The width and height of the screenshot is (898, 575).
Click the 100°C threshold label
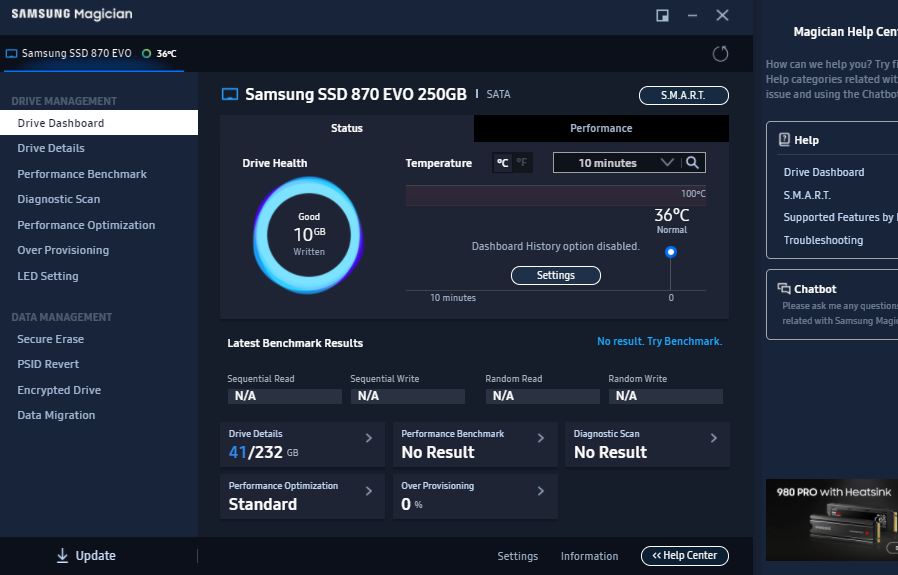tap(693, 194)
